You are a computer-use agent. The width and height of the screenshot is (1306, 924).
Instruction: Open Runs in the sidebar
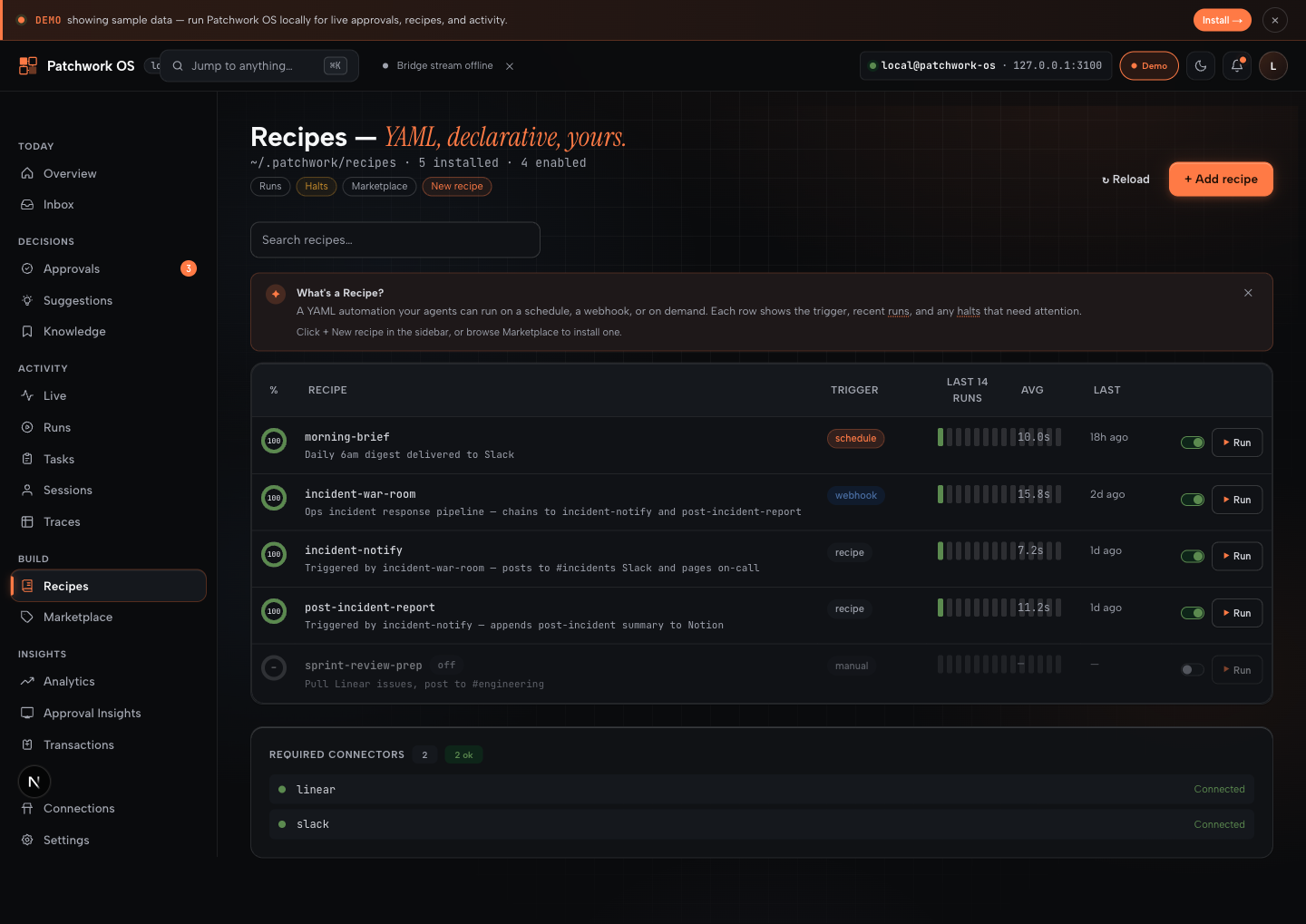(109, 427)
